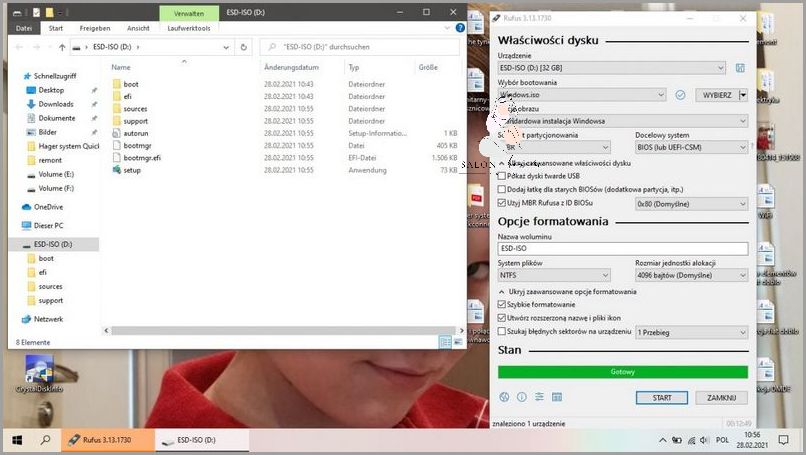The height and width of the screenshot is (455, 806).
Task: Show hidden tray icons chevron
Action: pos(663,440)
